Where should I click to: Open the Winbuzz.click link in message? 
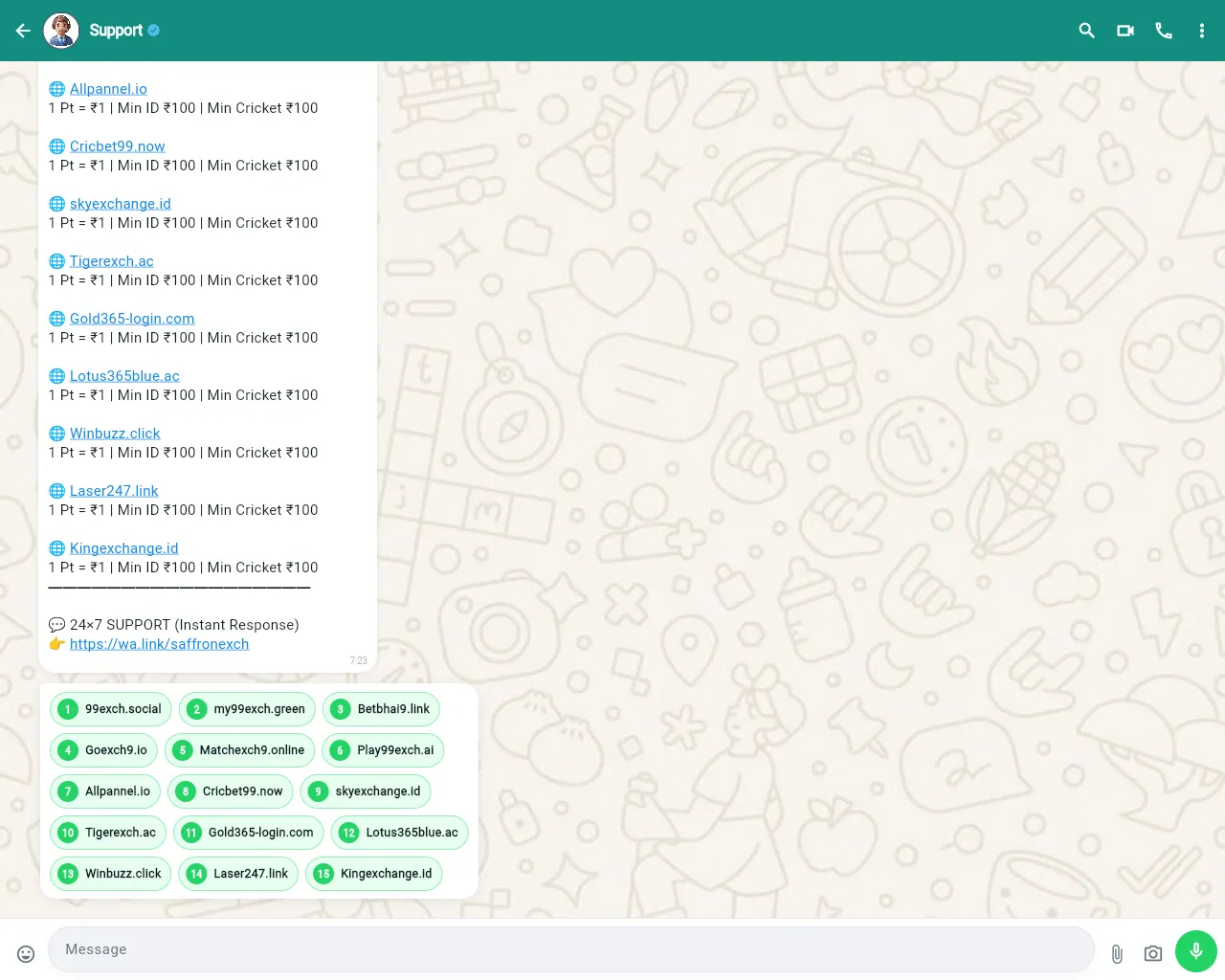point(115,434)
